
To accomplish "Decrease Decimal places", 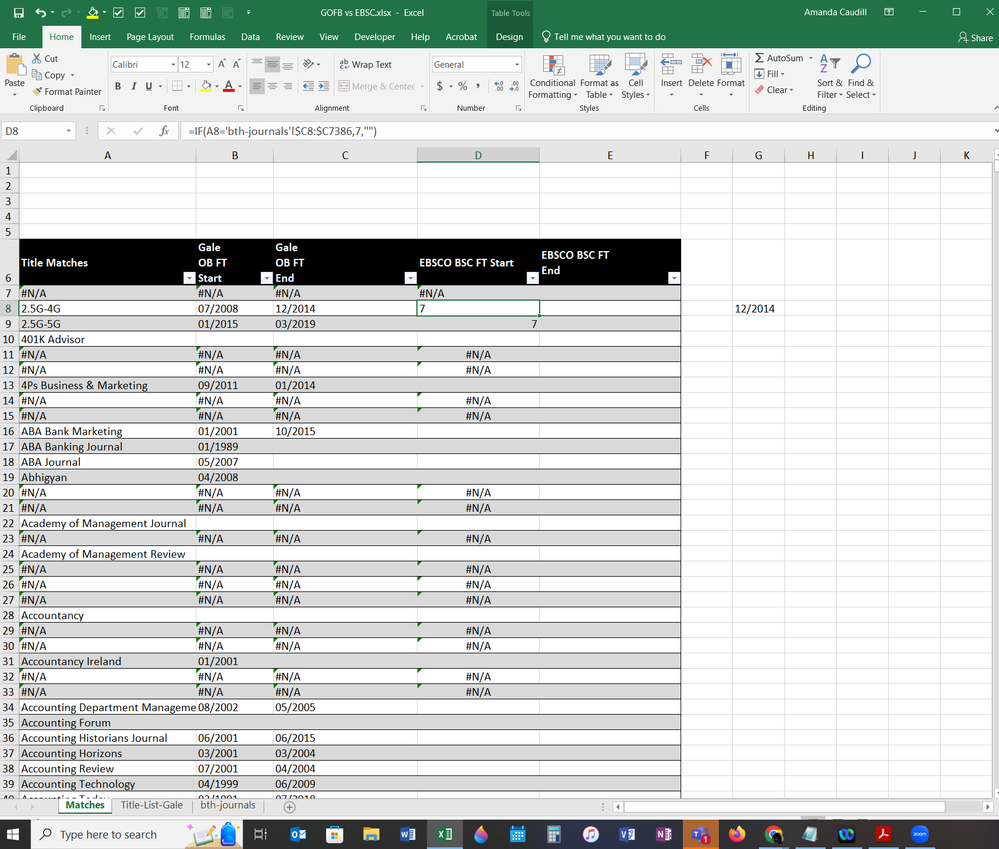I will [514, 86].
